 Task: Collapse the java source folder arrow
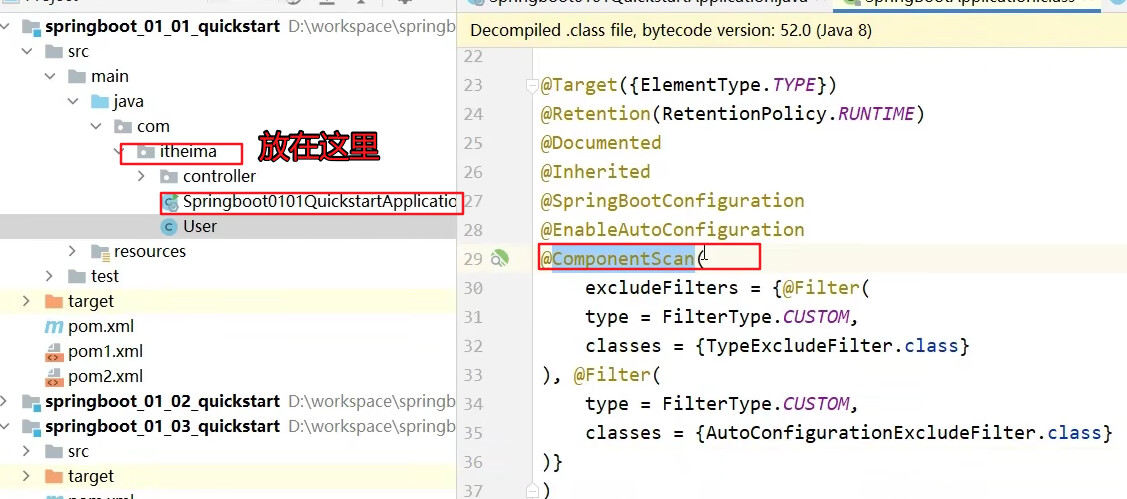[73, 101]
